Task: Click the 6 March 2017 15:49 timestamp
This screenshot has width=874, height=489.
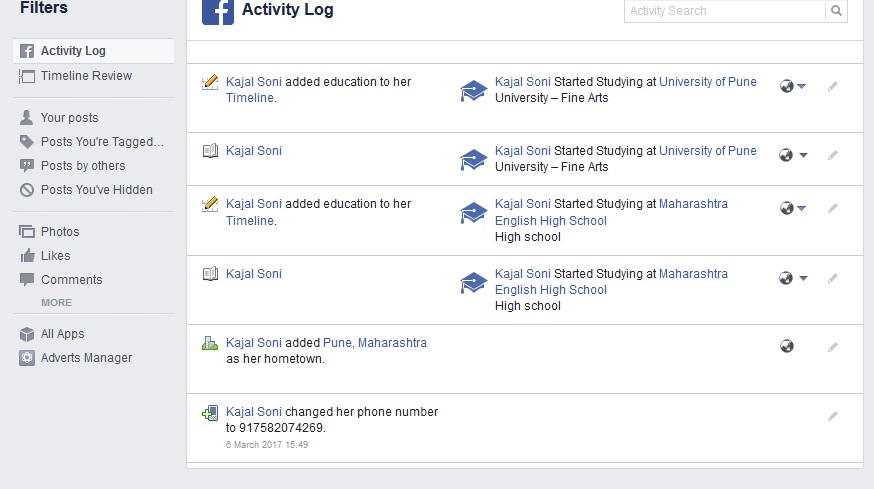Action: 267,444
